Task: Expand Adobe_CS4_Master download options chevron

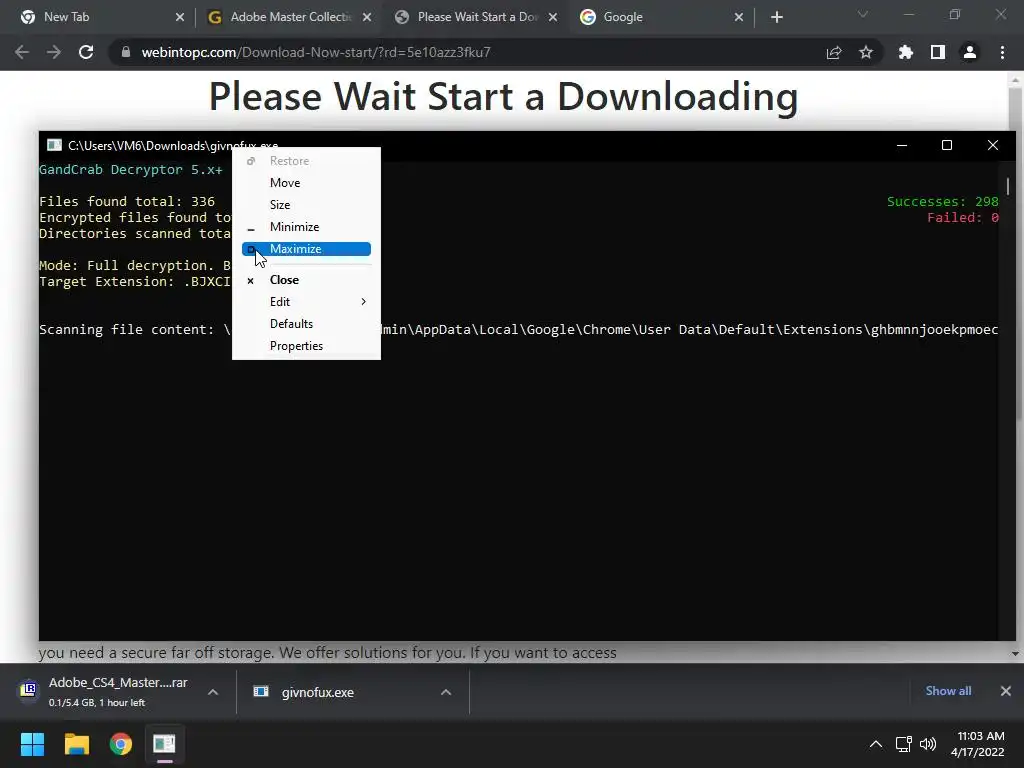Action: (x=213, y=692)
